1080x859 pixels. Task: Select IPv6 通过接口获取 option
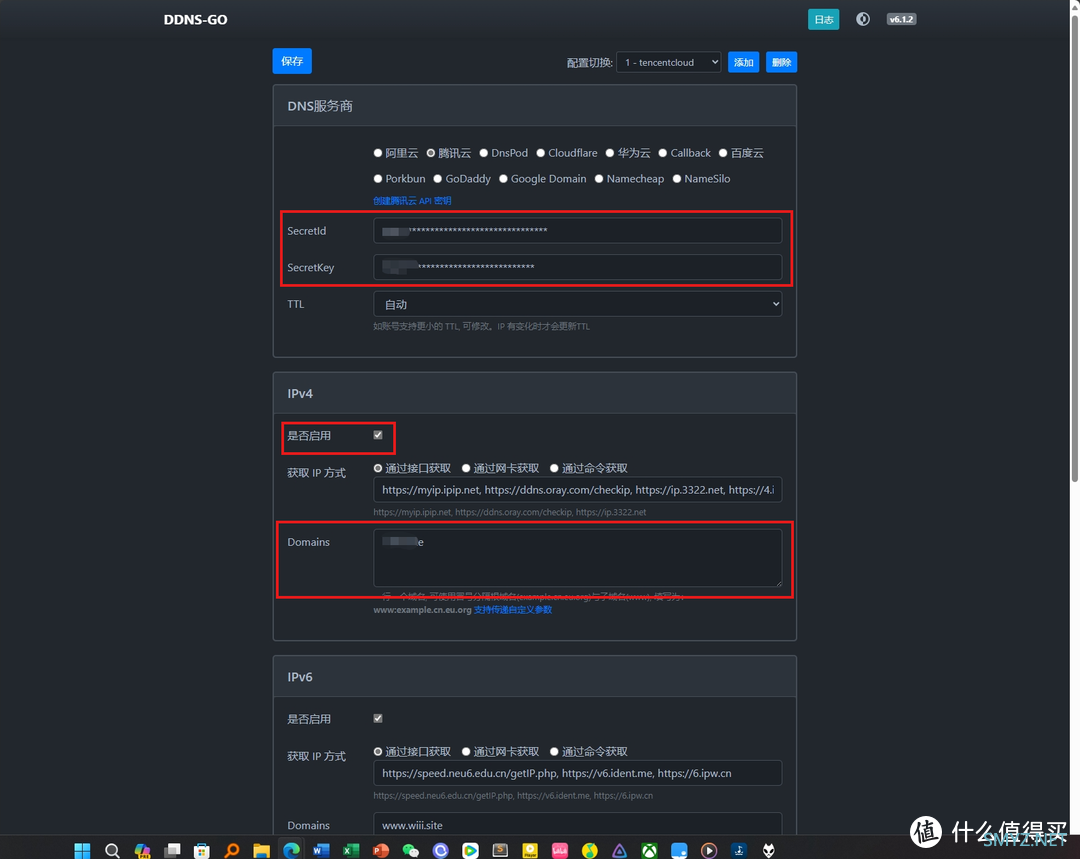click(377, 752)
